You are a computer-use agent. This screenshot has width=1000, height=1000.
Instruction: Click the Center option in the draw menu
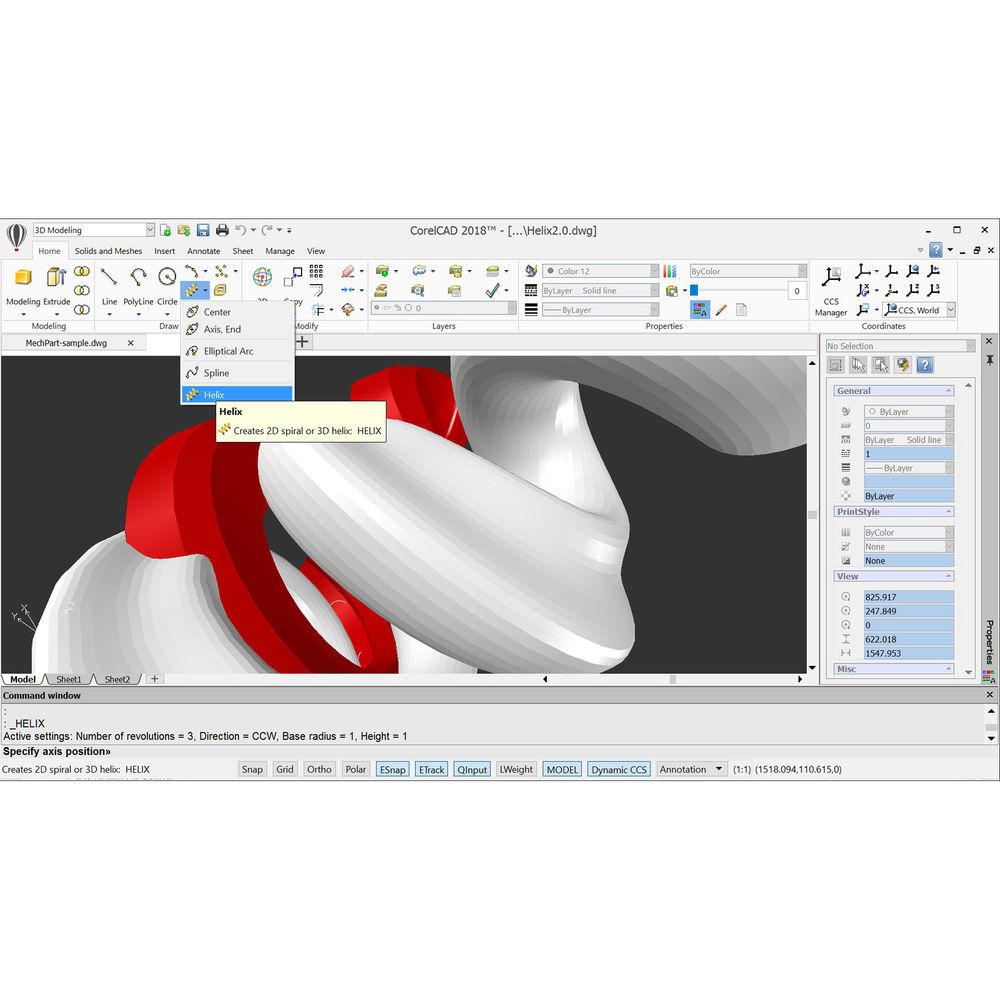point(215,311)
